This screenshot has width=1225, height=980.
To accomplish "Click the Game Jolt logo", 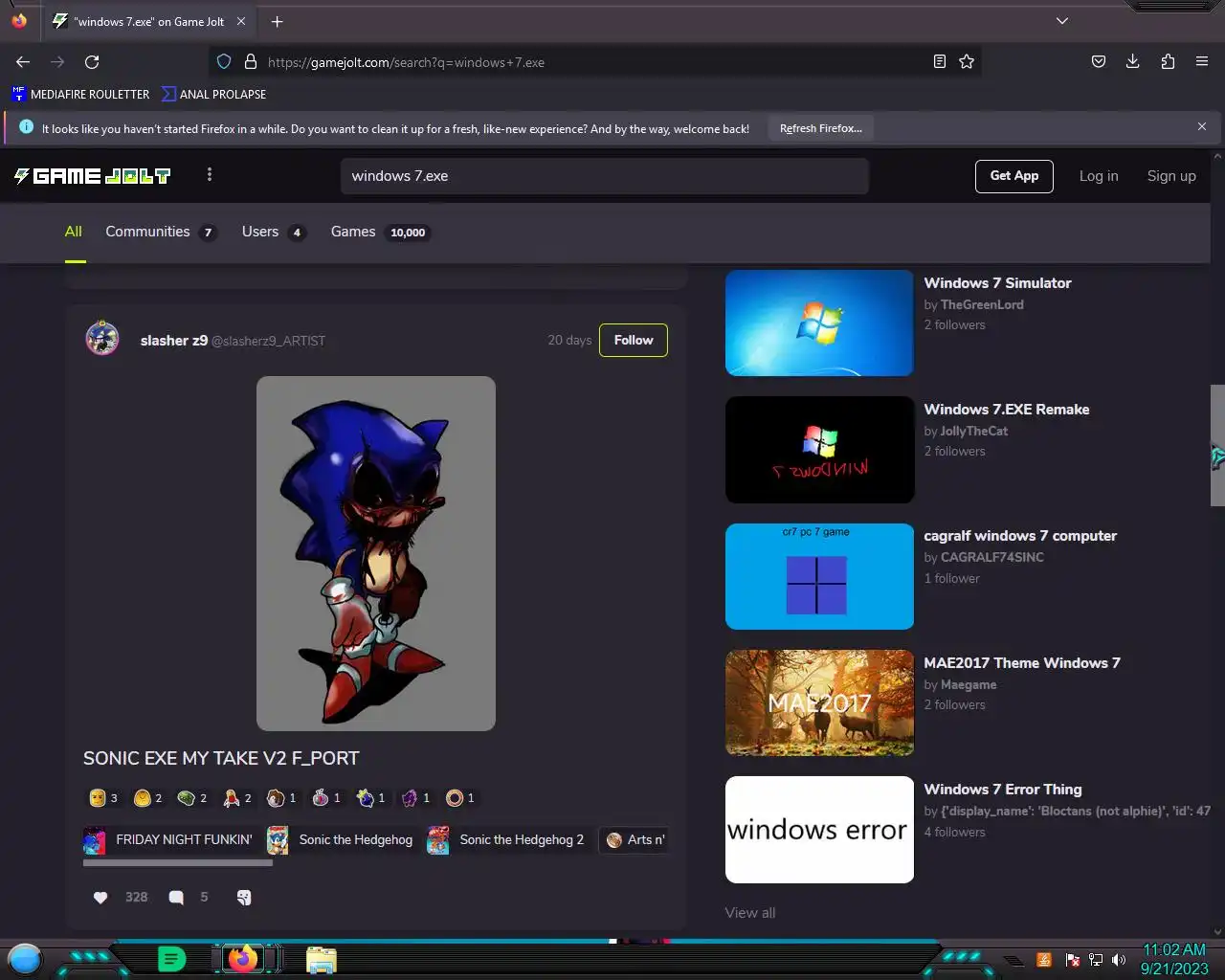I will [92, 176].
